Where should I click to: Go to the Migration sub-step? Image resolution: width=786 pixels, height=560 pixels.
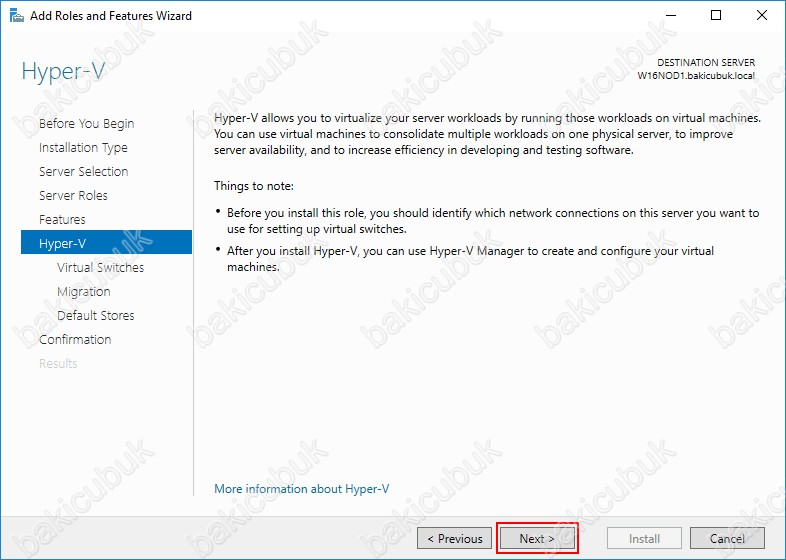pyautogui.click(x=83, y=292)
